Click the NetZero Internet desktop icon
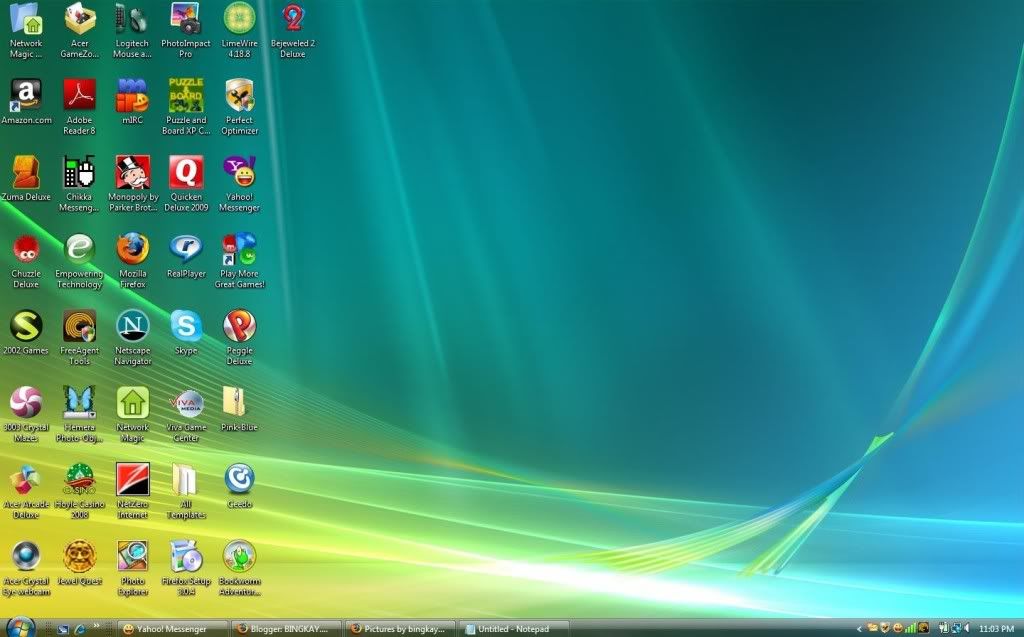 [133, 491]
